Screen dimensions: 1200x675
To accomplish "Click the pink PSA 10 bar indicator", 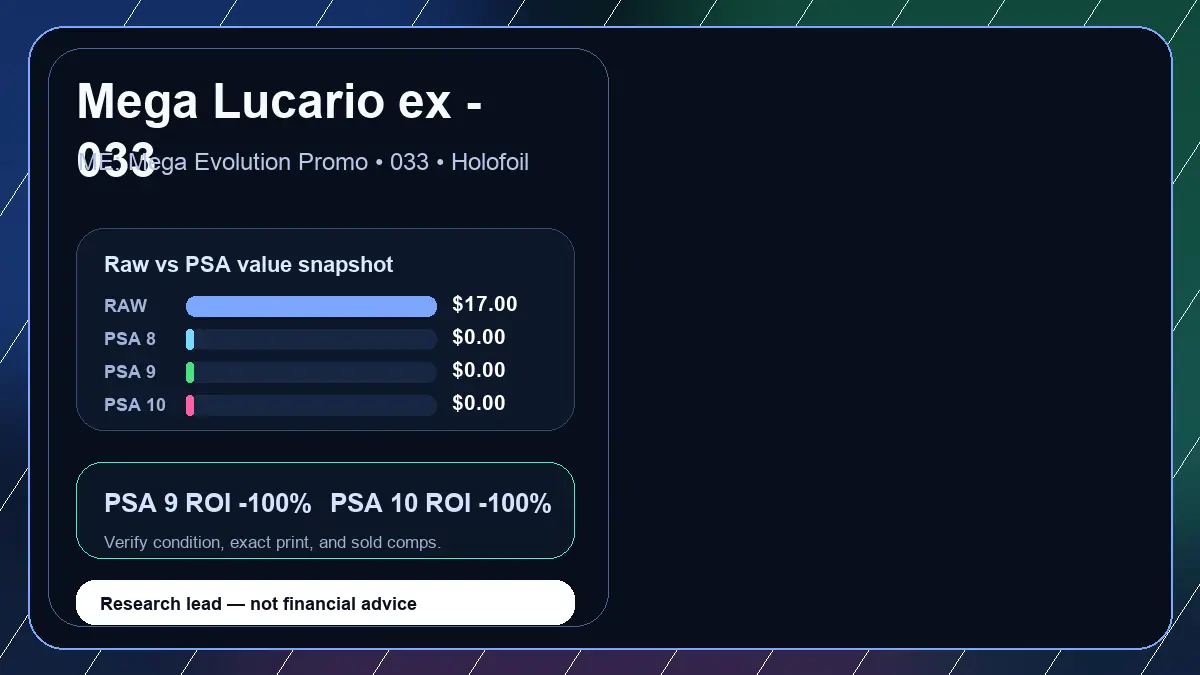I will [190, 405].
